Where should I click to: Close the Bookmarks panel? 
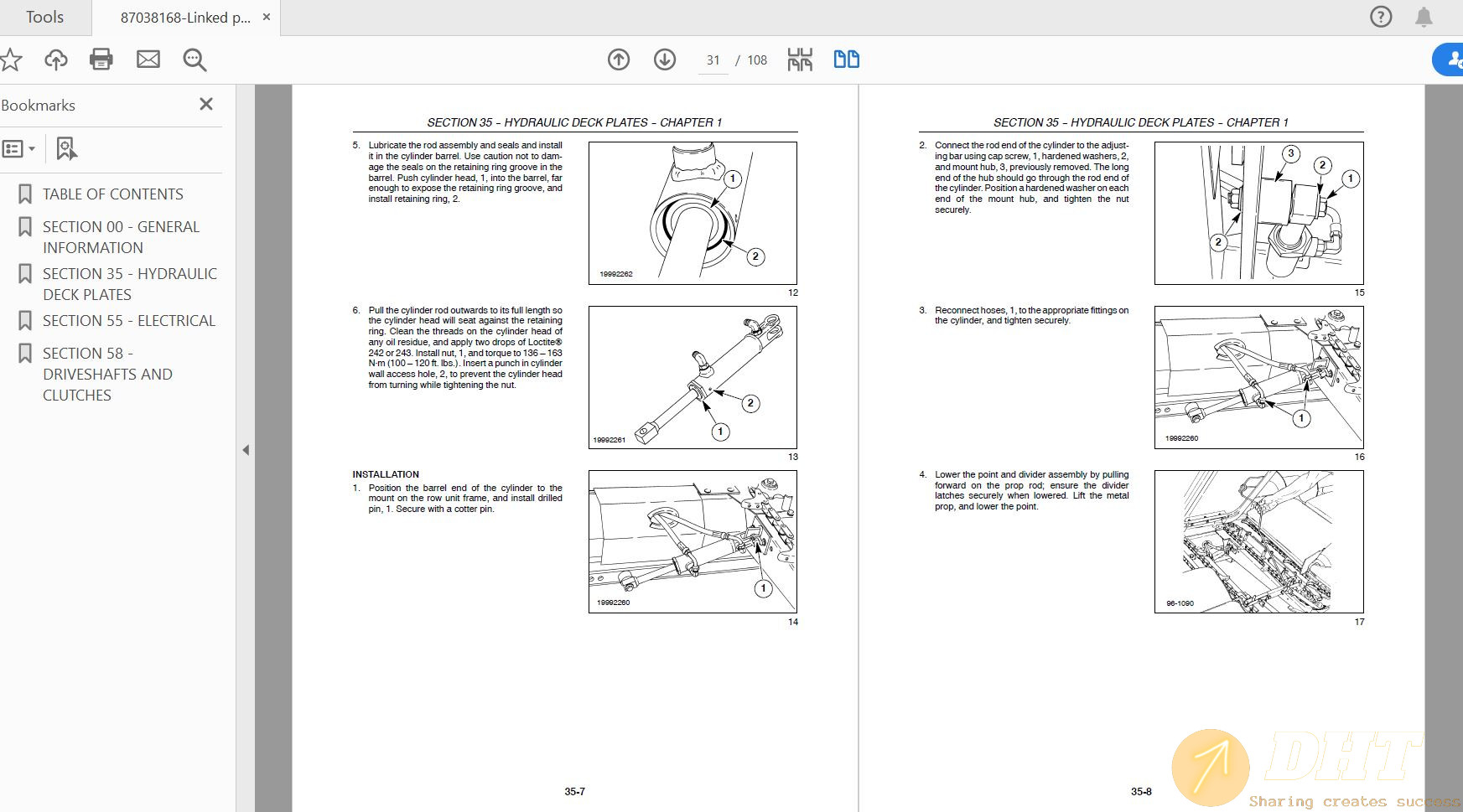click(x=206, y=104)
